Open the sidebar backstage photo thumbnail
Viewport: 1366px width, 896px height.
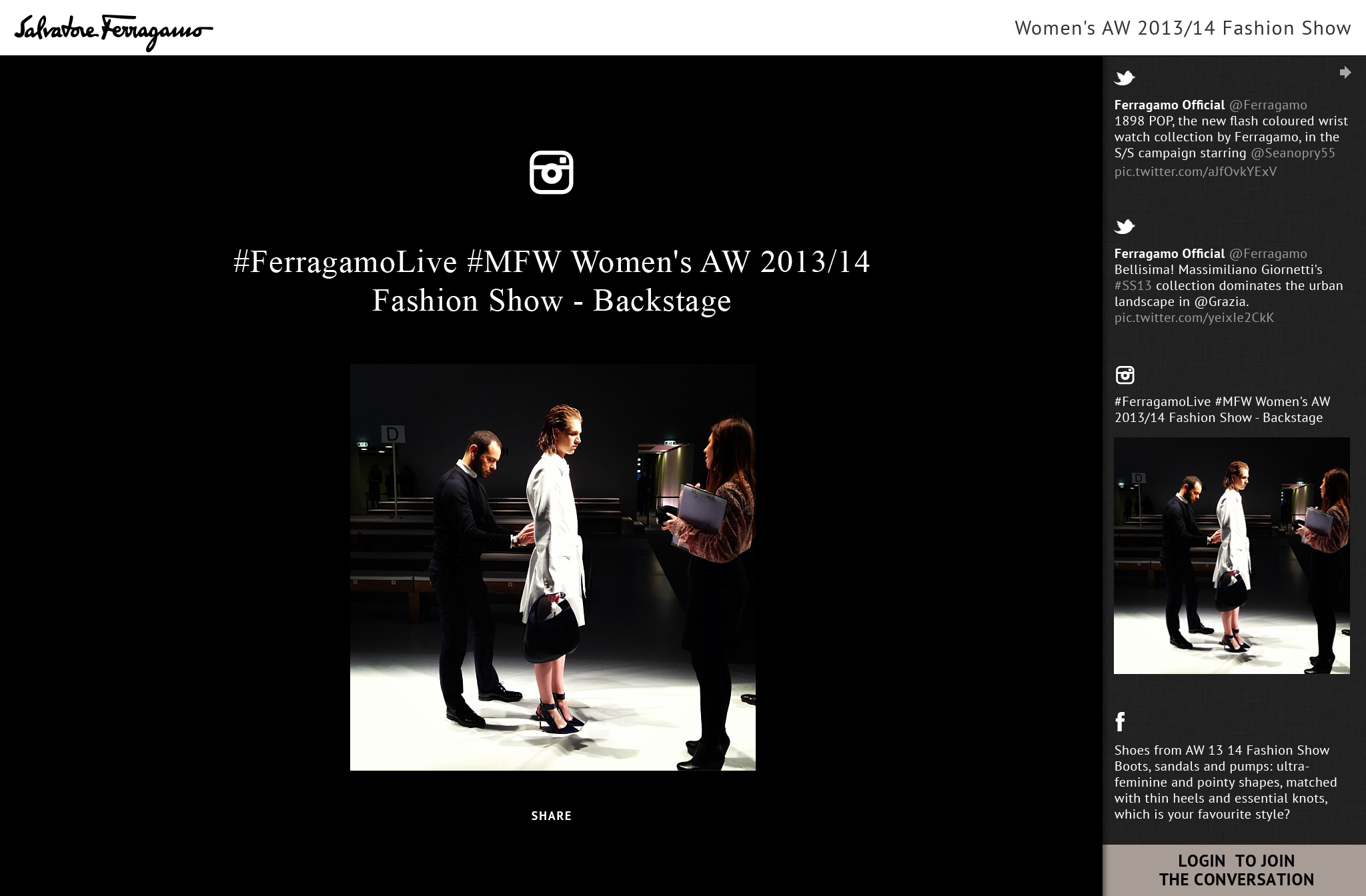[1231, 555]
